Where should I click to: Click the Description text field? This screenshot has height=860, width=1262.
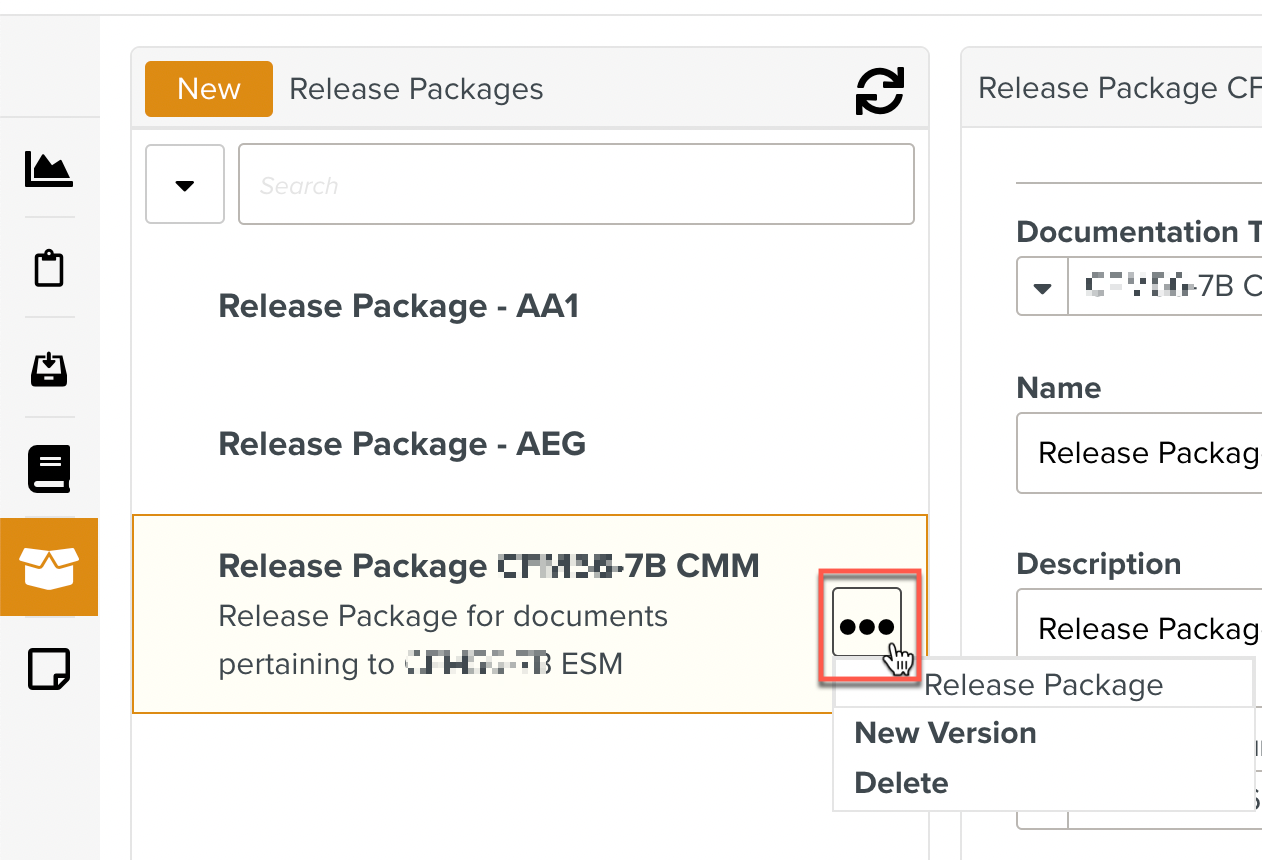coord(1140,628)
